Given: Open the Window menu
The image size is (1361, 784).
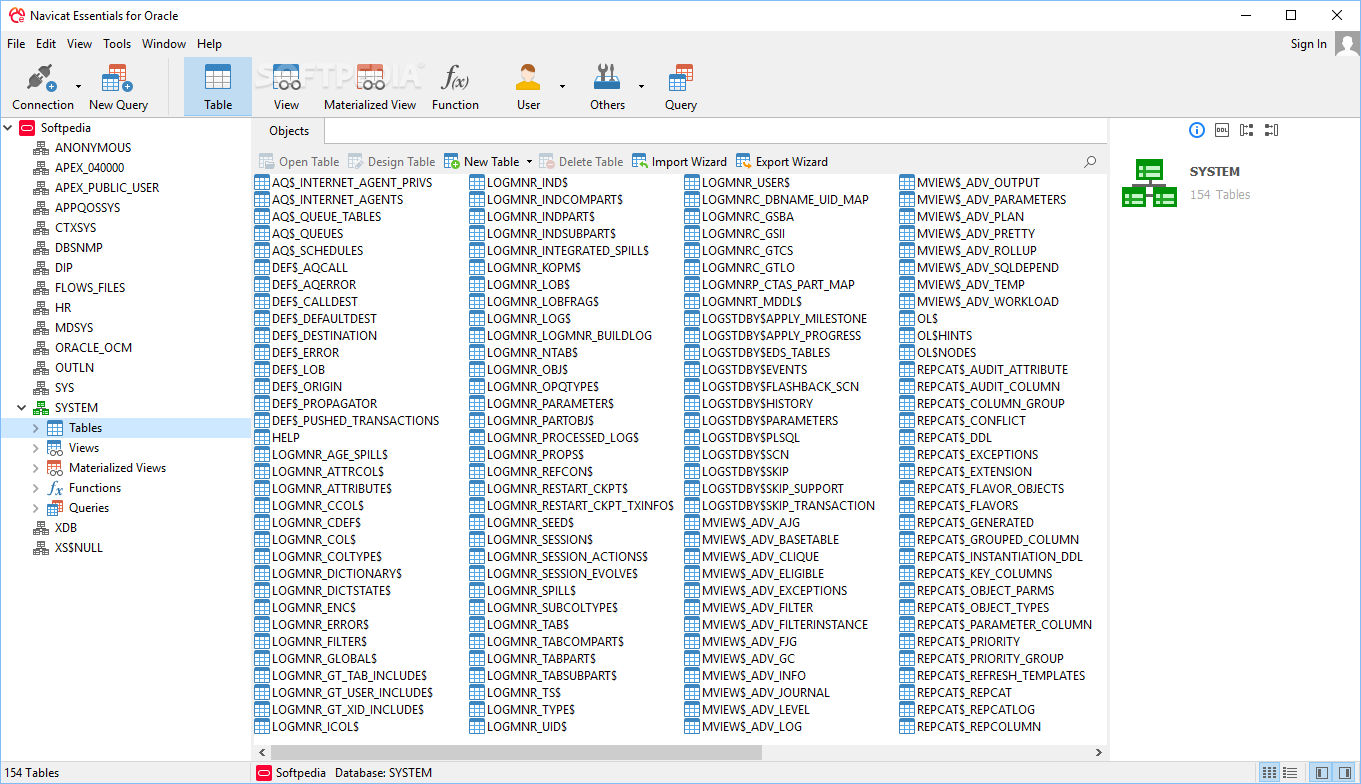Looking at the screenshot, I should pos(164,44).
